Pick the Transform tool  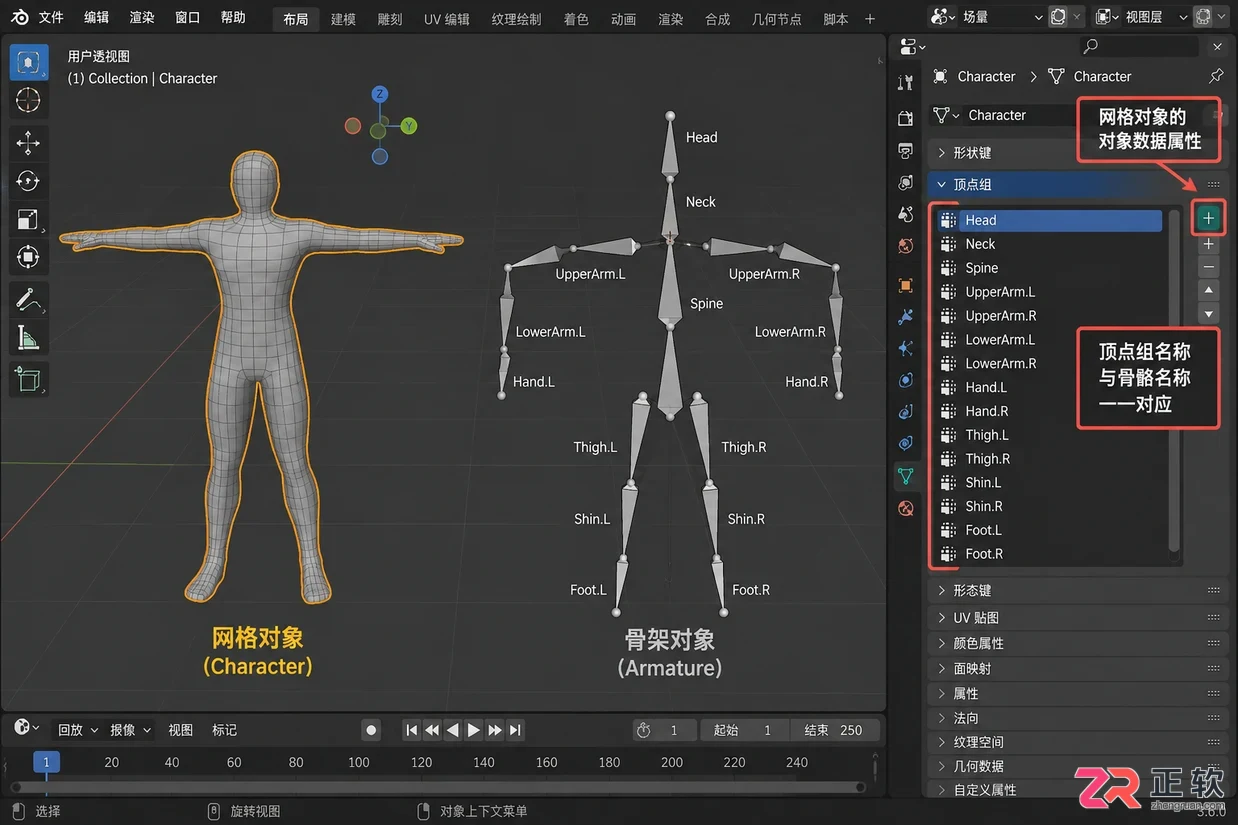[x=28, y=257]
